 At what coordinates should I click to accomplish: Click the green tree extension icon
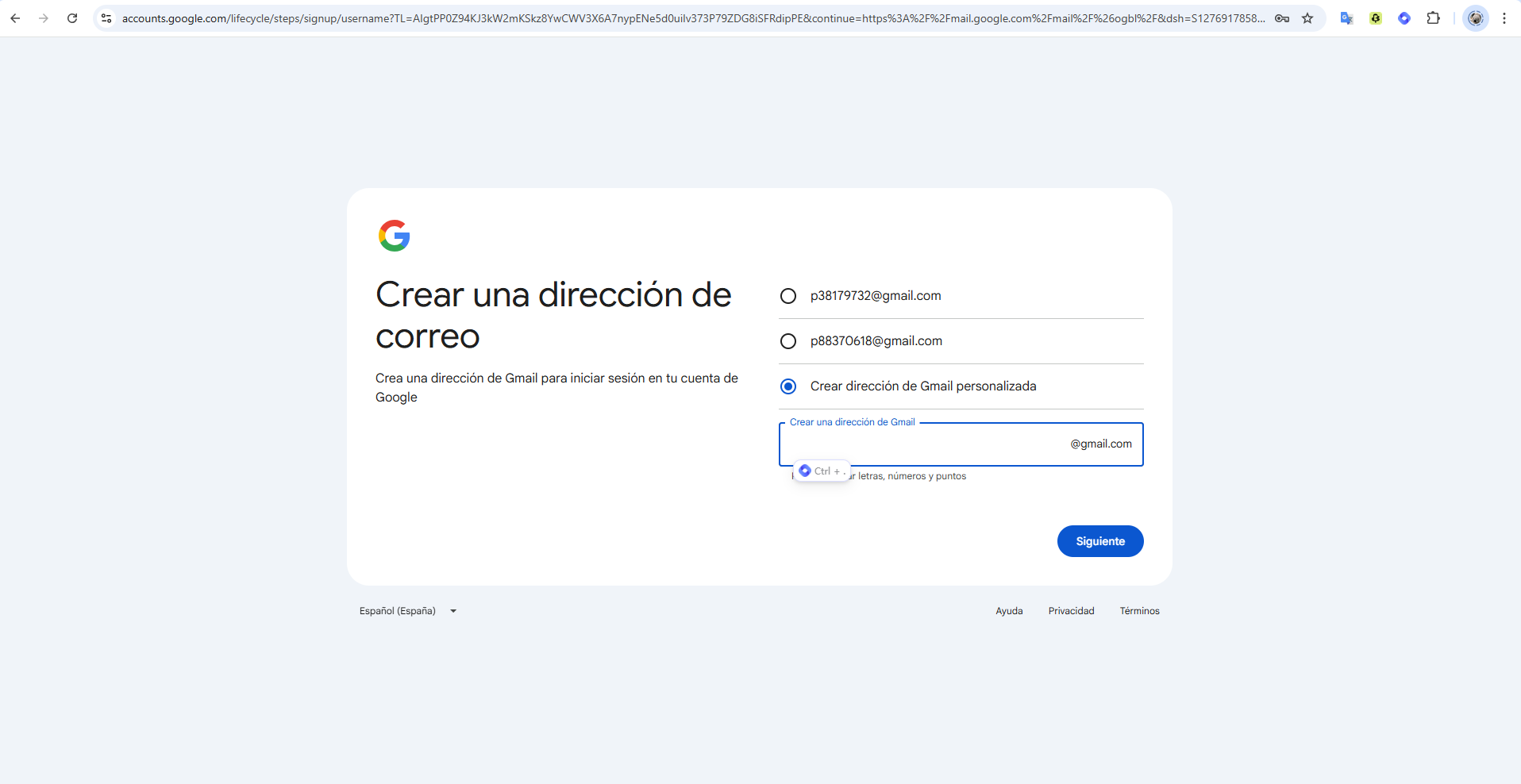[1376, 18]
